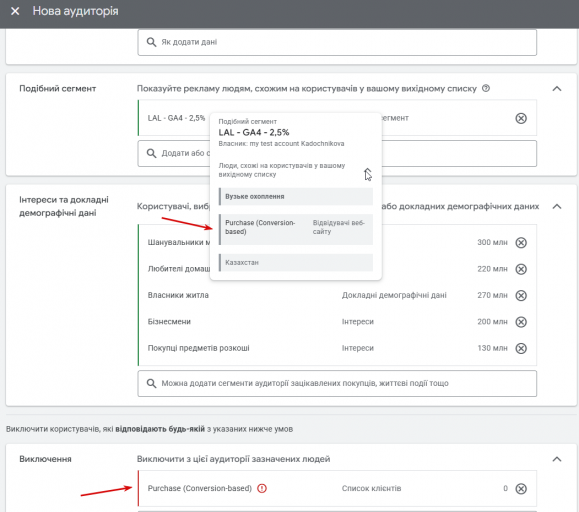
Task: Open help icon for Подібний сегмент description
Action: click(x=486, y=88)
